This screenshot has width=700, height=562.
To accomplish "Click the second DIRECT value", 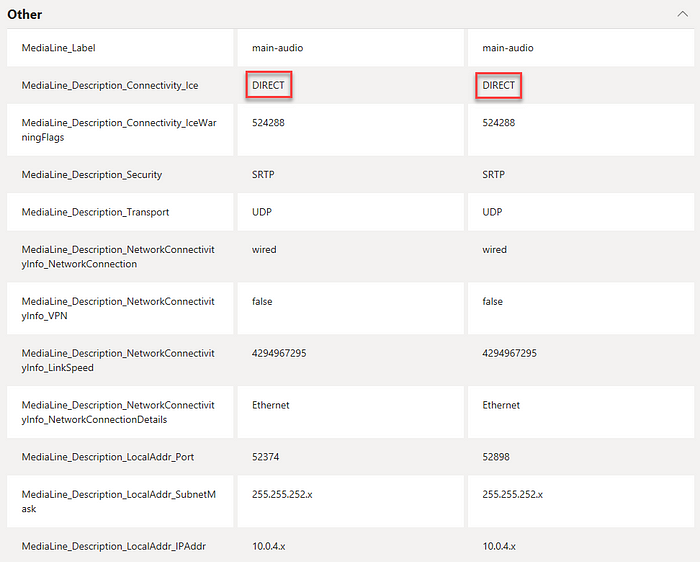I will (x=499, y=85).
